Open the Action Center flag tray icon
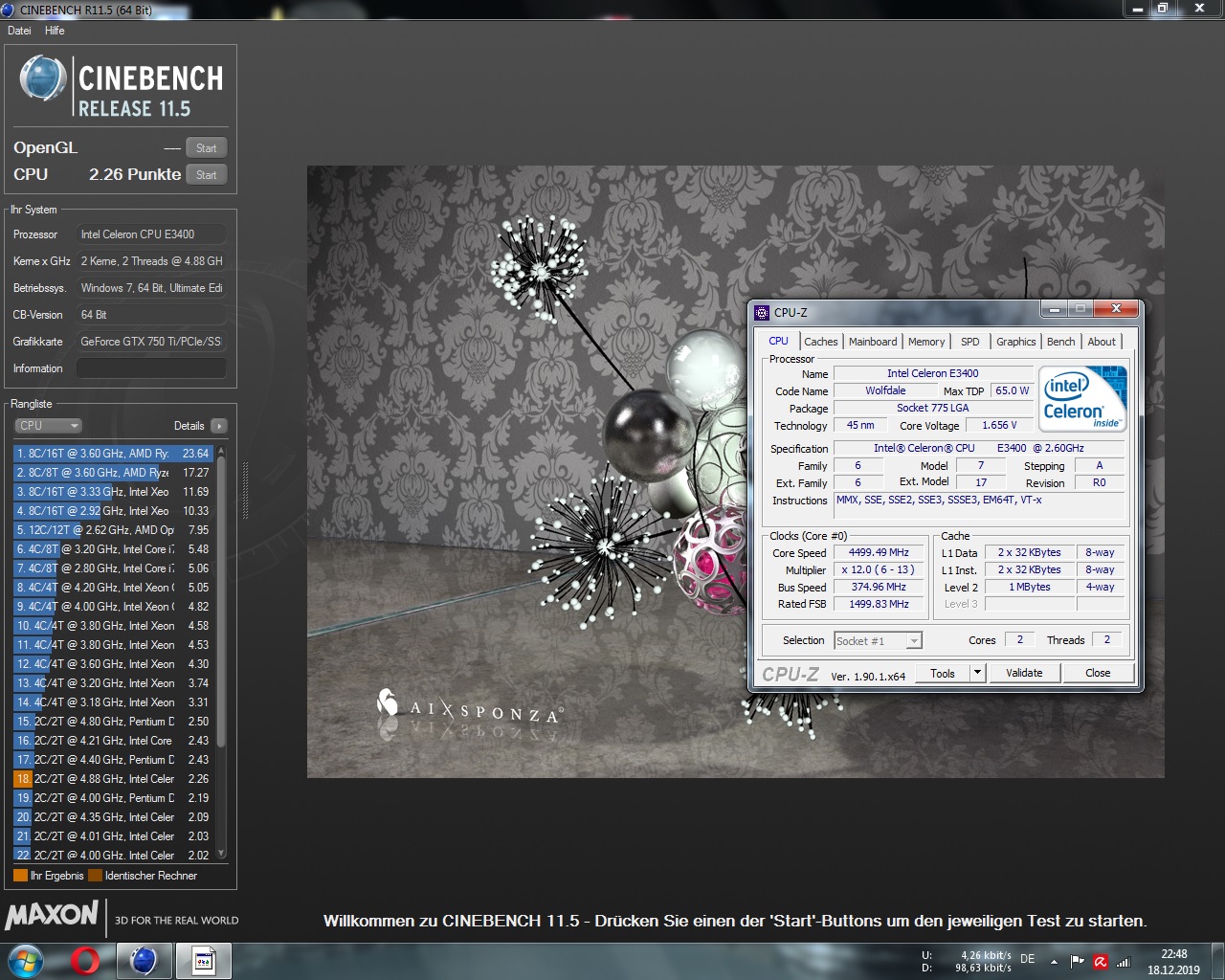This screenshot has width=1225, height=980. [1077, 962]
